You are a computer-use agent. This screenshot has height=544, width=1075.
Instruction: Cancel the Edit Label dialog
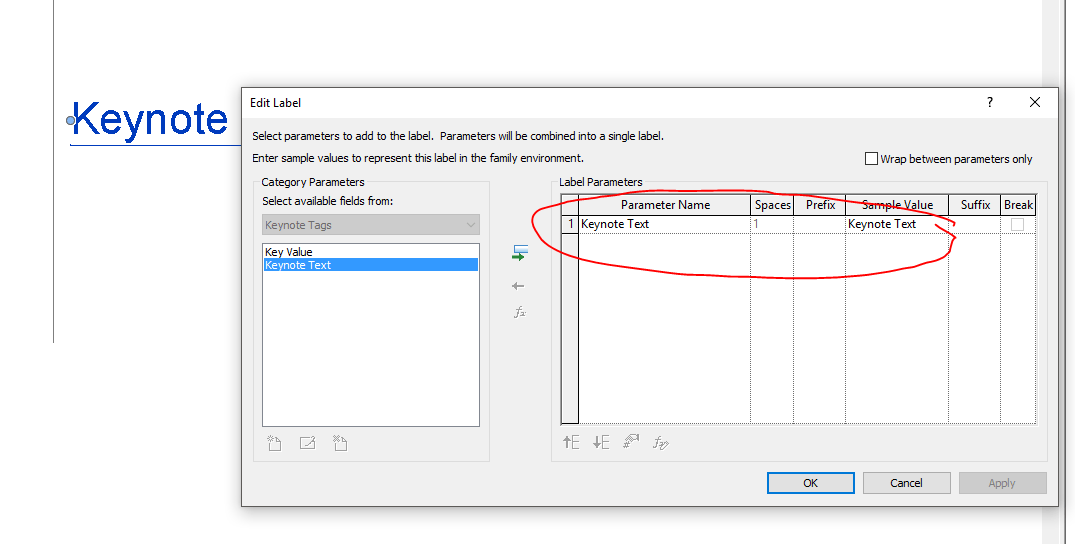906,483
